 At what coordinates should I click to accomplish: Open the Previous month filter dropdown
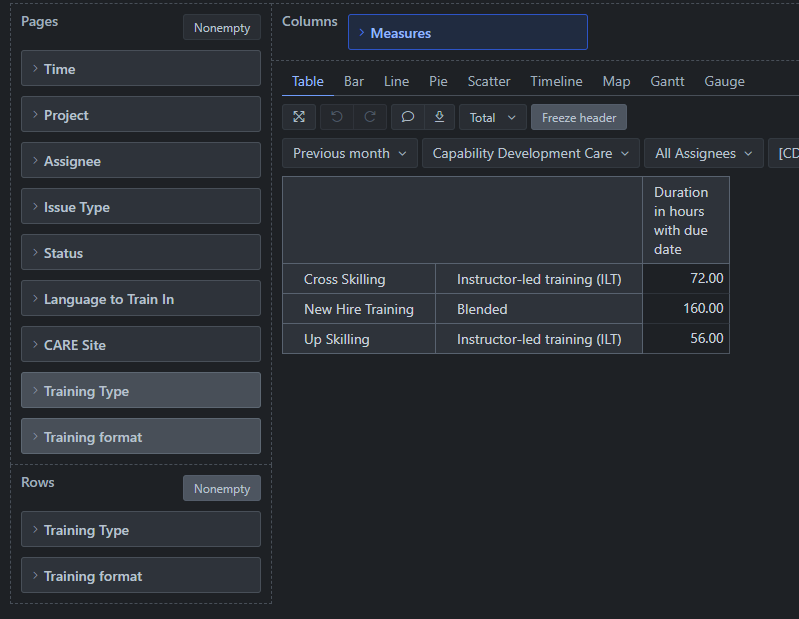(x=350, y=153)
